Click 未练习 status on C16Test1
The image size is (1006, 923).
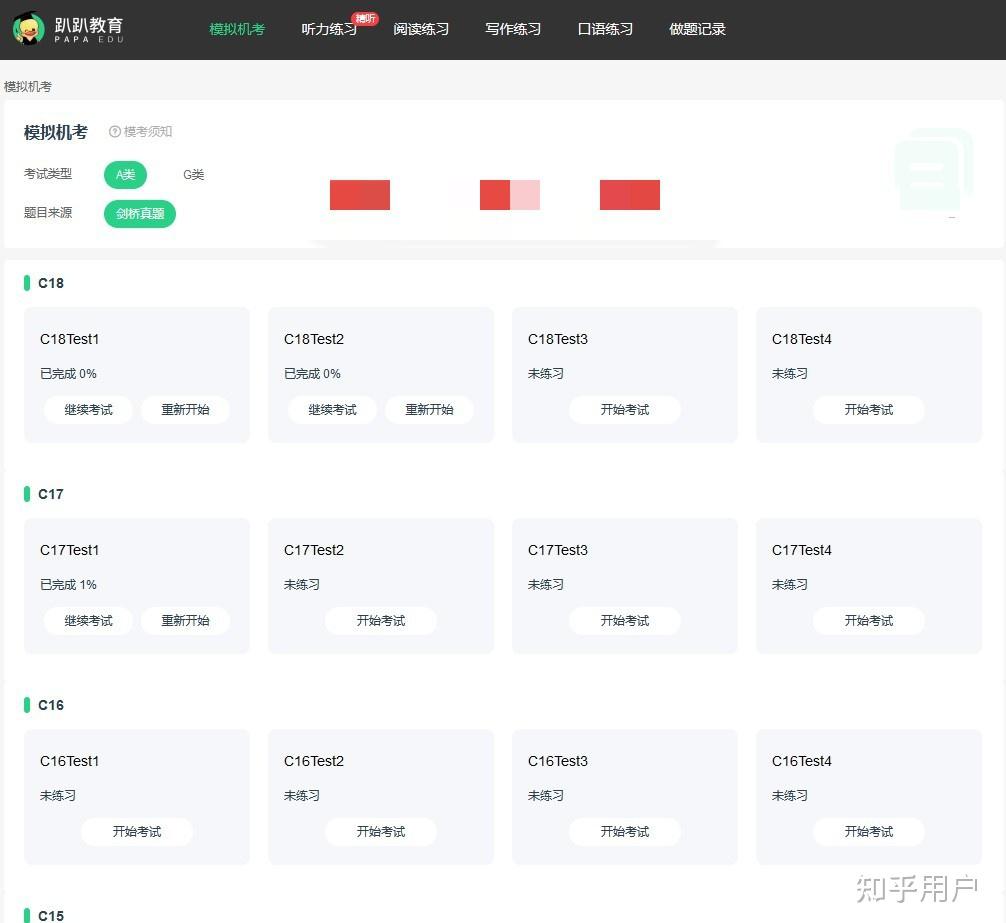58,795
